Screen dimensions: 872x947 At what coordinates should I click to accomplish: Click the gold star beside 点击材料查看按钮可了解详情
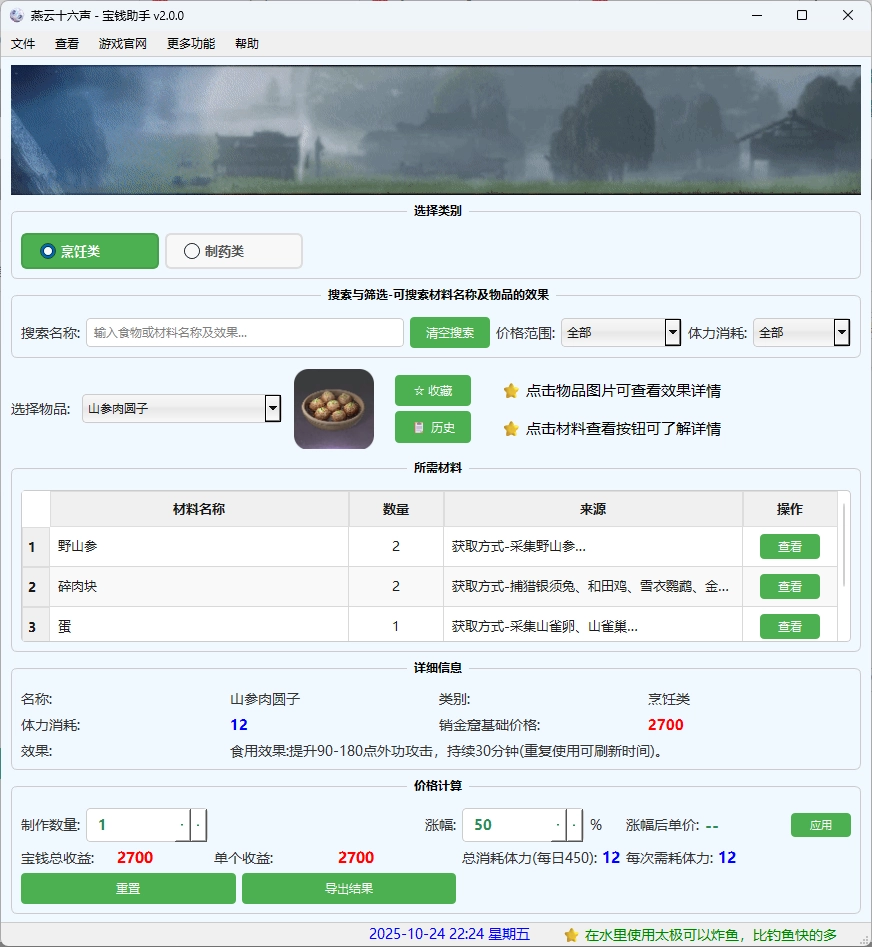[x=511, y=429]
